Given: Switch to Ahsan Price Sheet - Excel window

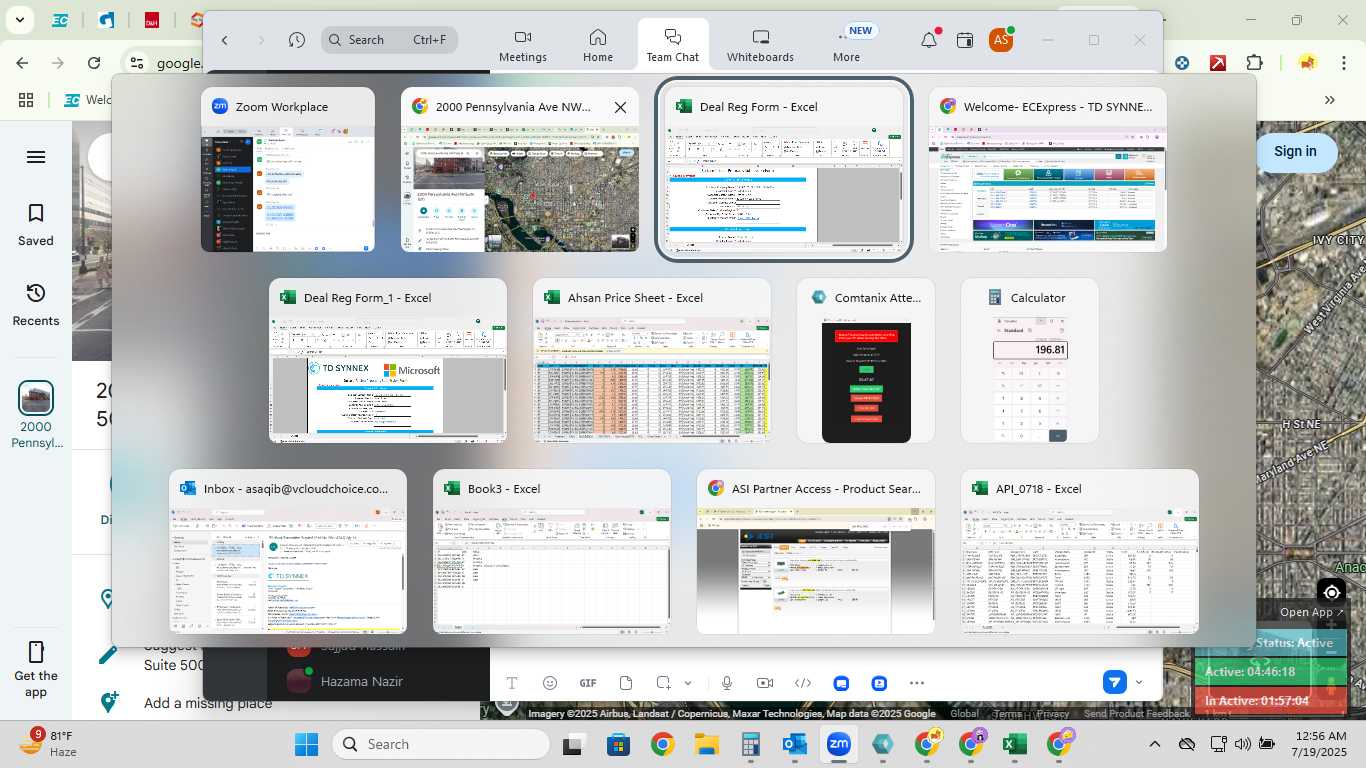Looking at the screenshot, I should 652,360.
